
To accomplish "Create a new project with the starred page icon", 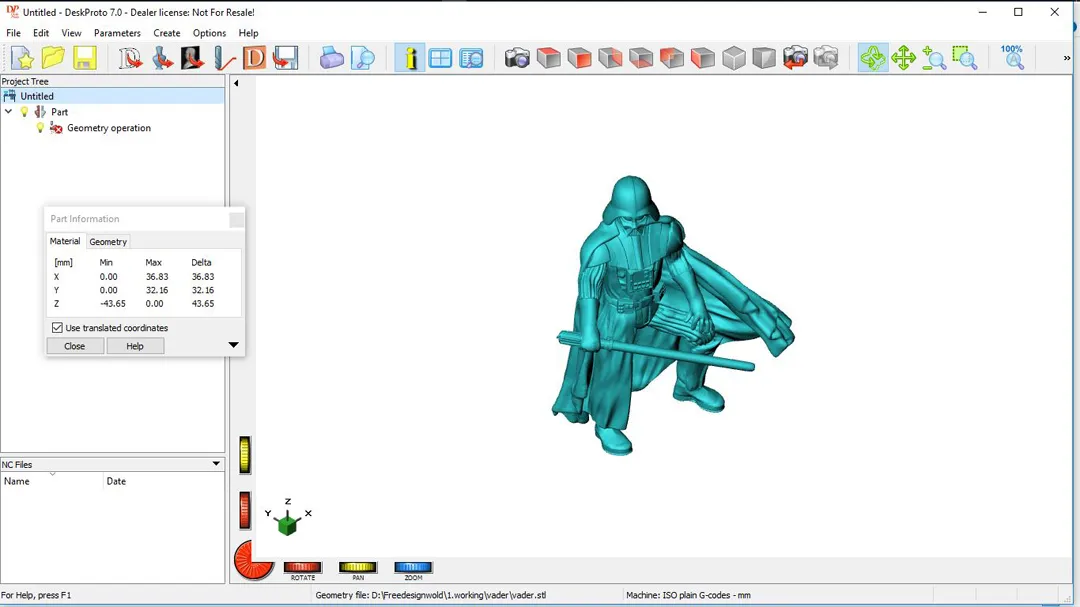I will [x=23, y=58].
